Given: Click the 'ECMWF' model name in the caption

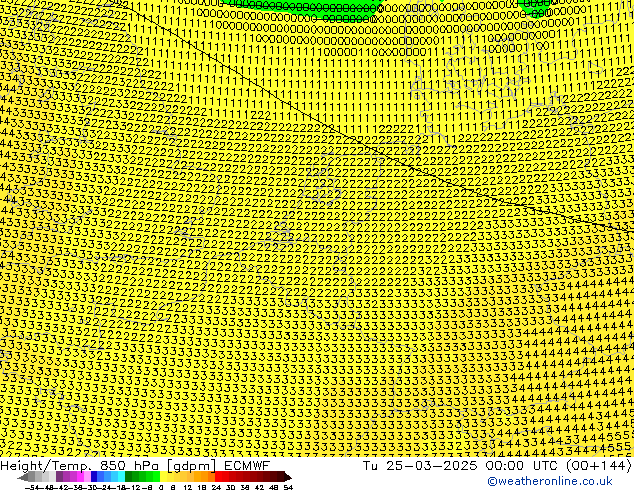Looking at the screenshot, I should point(247,466).
